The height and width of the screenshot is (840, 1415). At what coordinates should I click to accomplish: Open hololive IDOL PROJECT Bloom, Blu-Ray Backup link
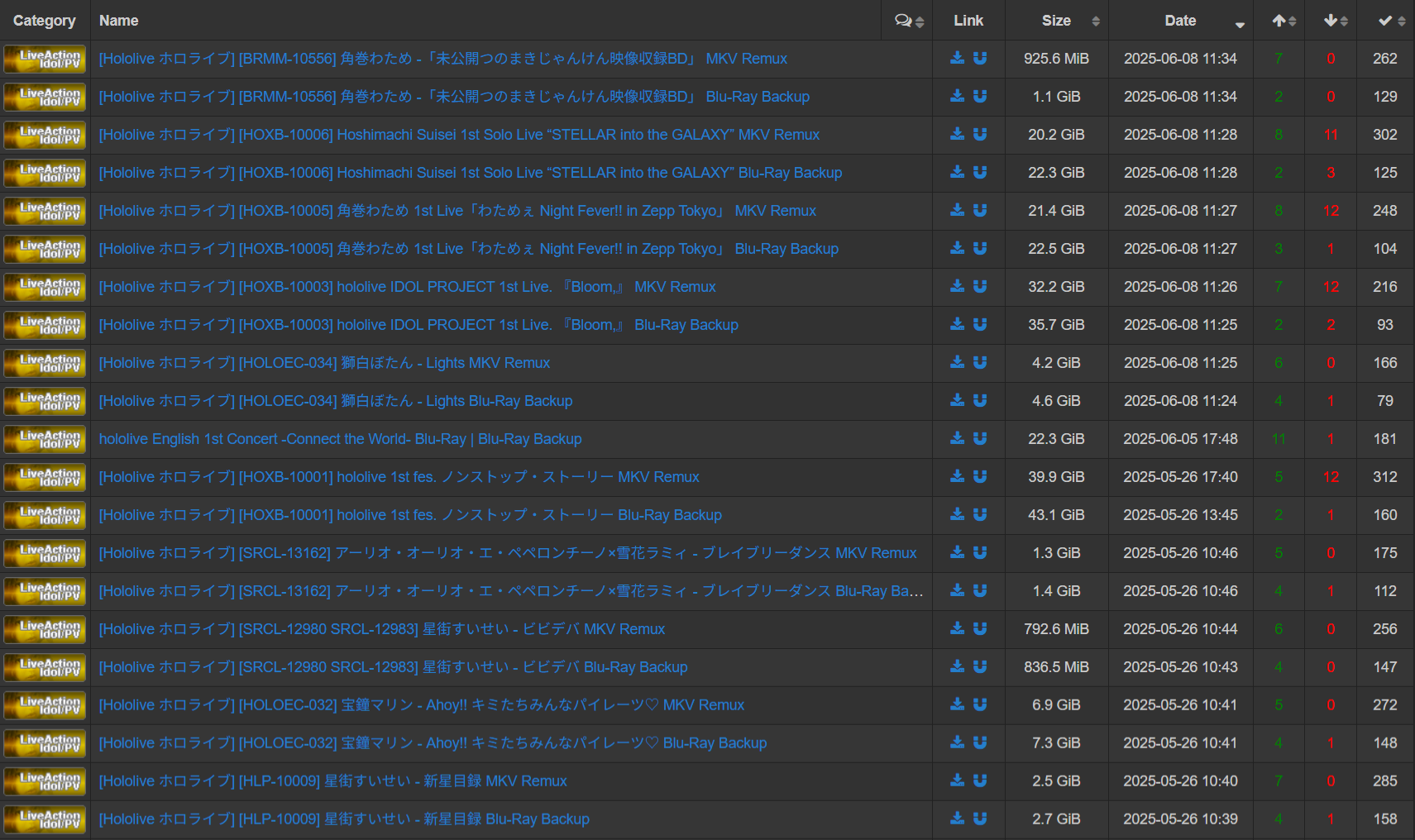pos(418,325)
